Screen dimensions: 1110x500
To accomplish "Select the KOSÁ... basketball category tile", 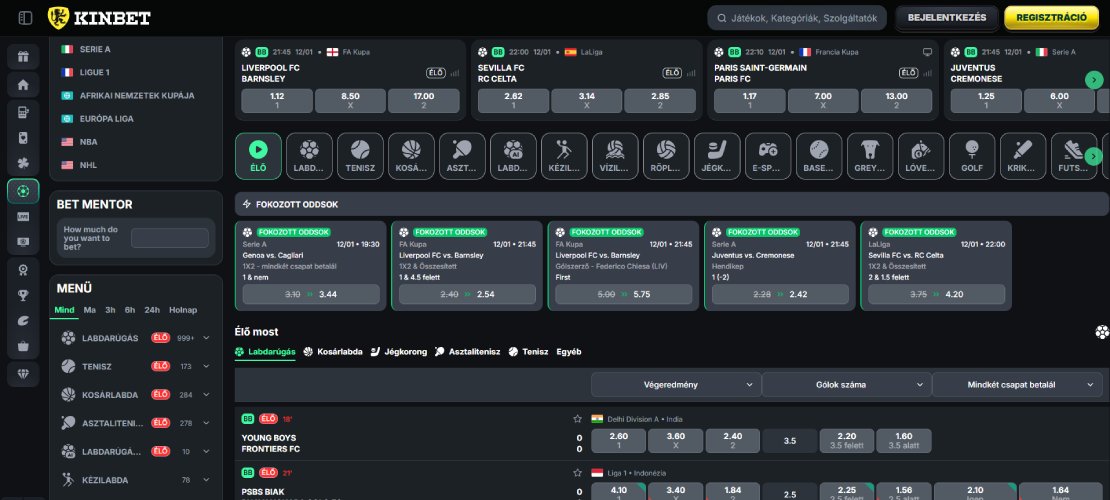I will point(411,156).
